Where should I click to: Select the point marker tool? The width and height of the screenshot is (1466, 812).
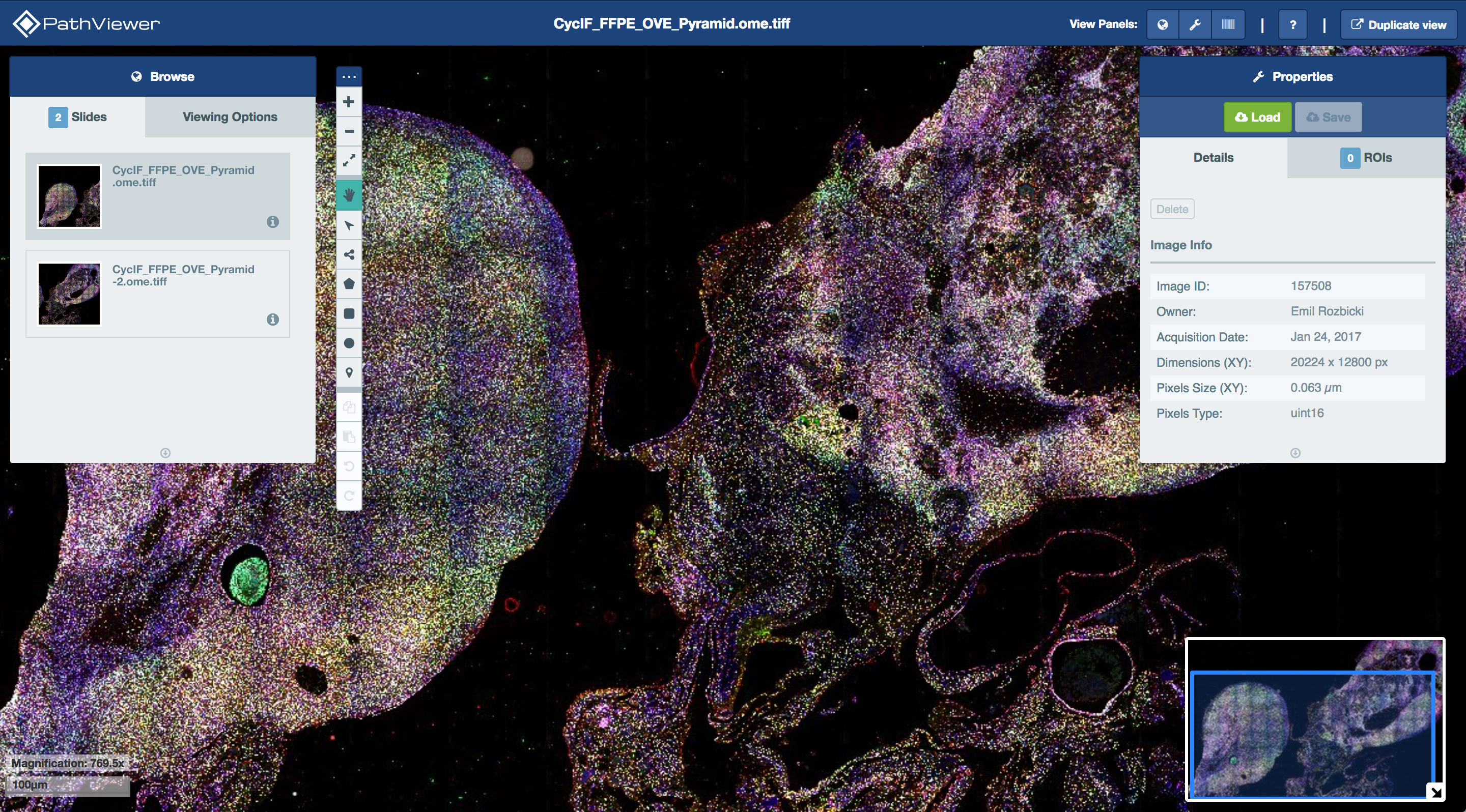[349, 372]
